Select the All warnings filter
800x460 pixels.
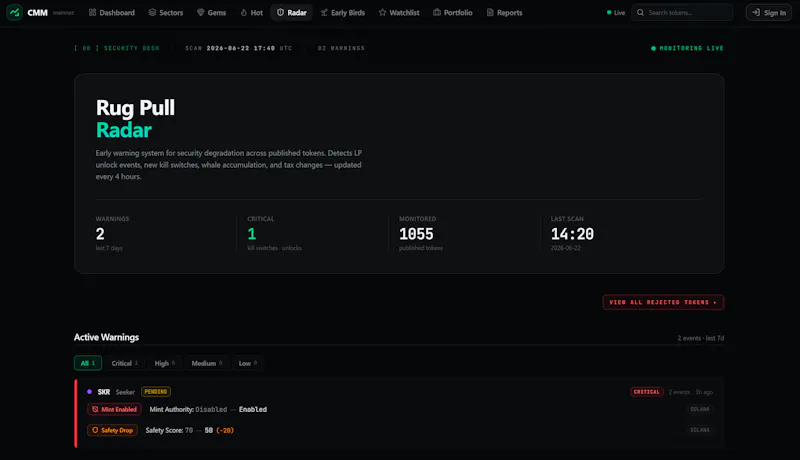(x=88, y=363)
